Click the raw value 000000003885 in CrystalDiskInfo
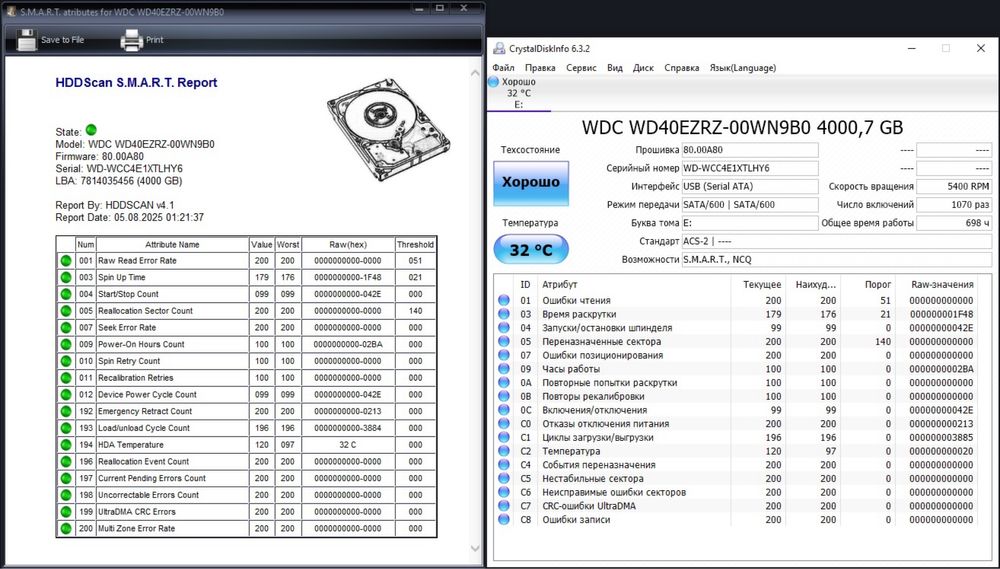 pyautogui.click(x=943, y=438)
